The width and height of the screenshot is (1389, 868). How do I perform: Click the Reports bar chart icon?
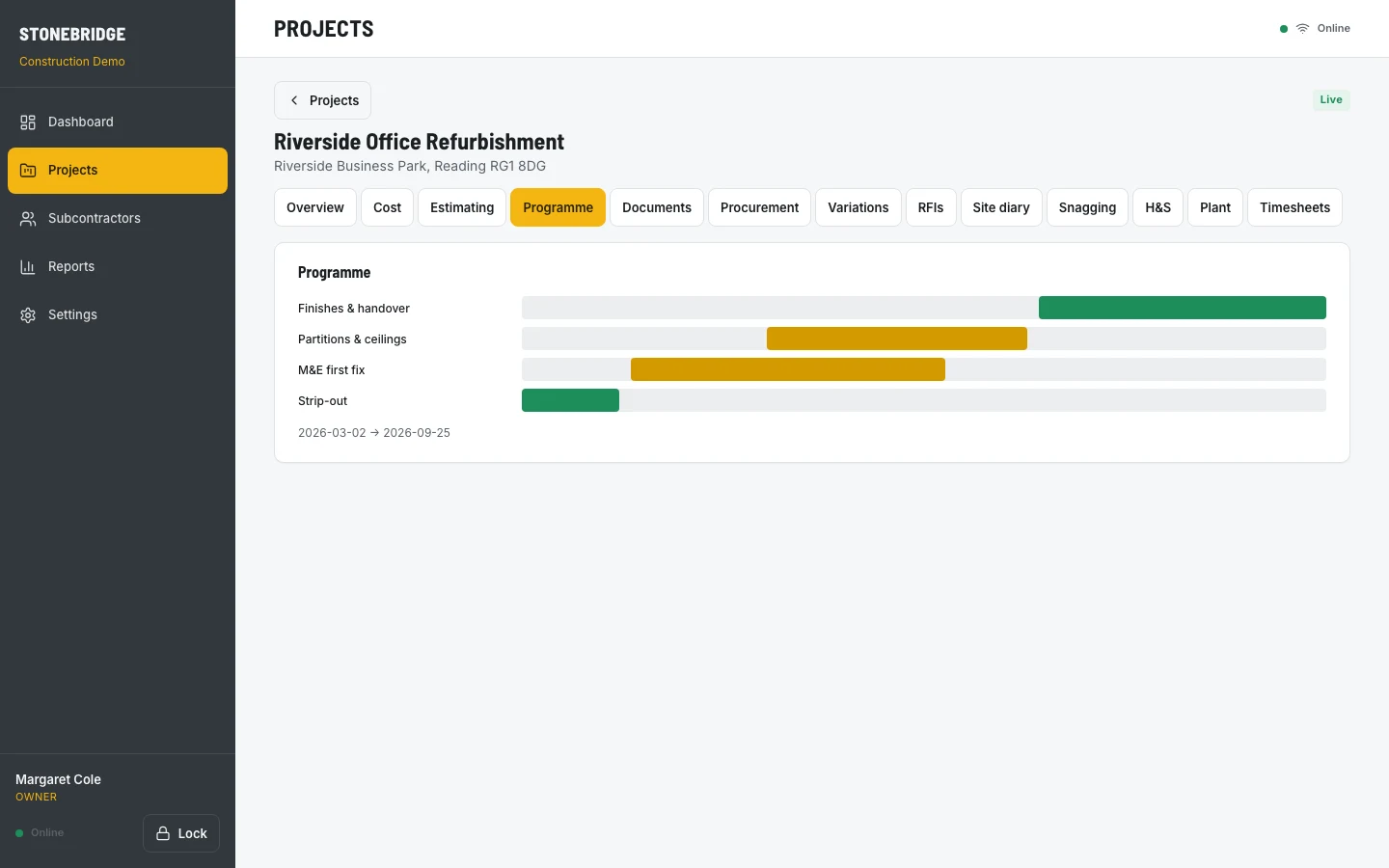tap(28, 267)
